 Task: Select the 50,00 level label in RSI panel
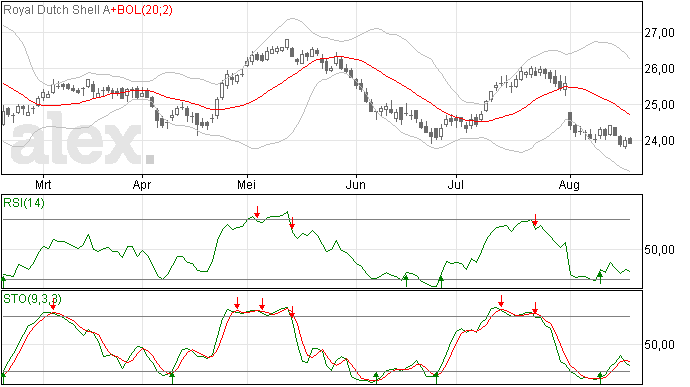tap(659, 250)
